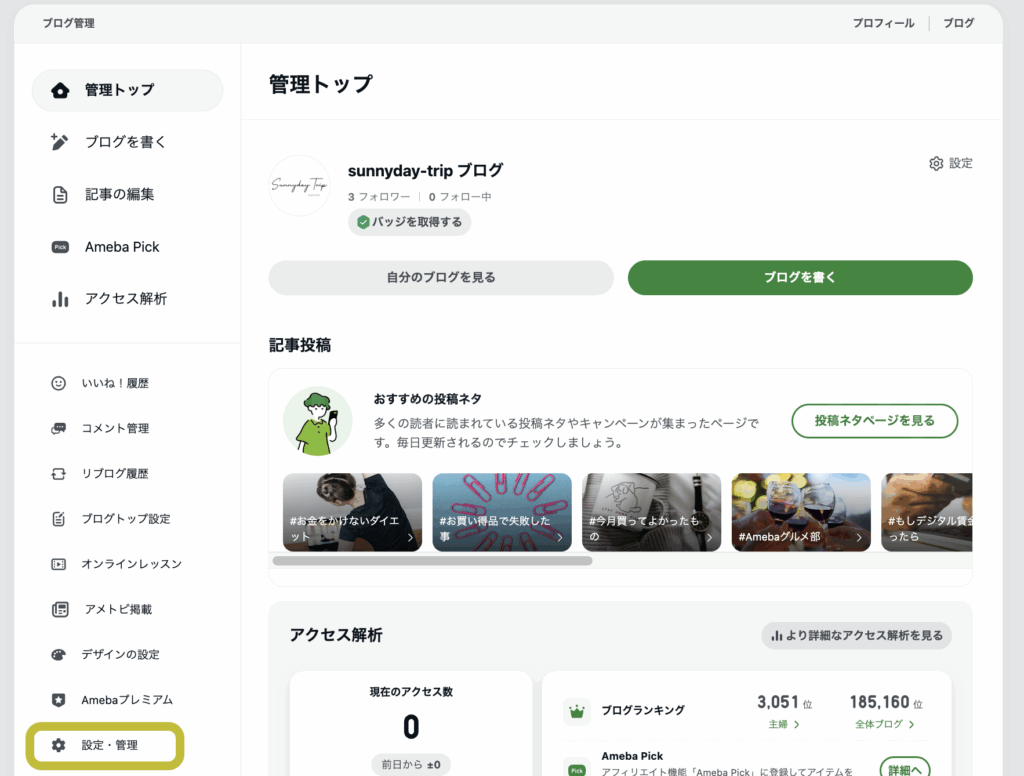This screenshot has height=776, width=1024.
Task: Click the 詳細へ button in Ameba Pick row
Action: pos(904,769)
